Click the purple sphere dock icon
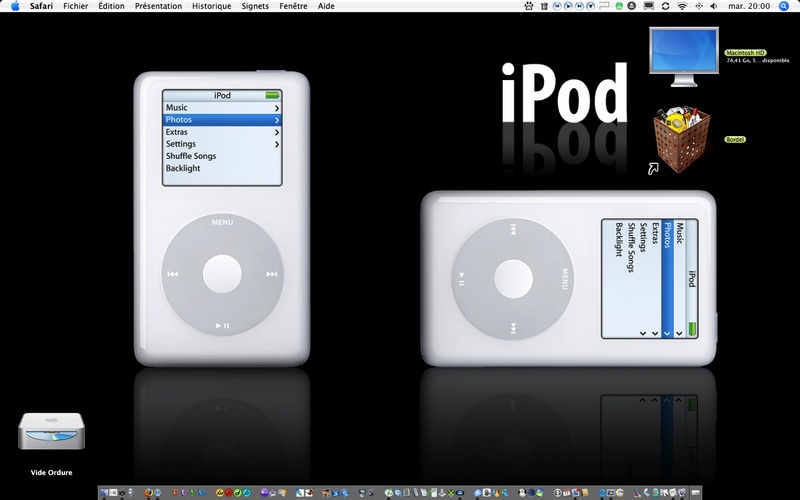This screenshot has width=800, height=500. (265, 492)
